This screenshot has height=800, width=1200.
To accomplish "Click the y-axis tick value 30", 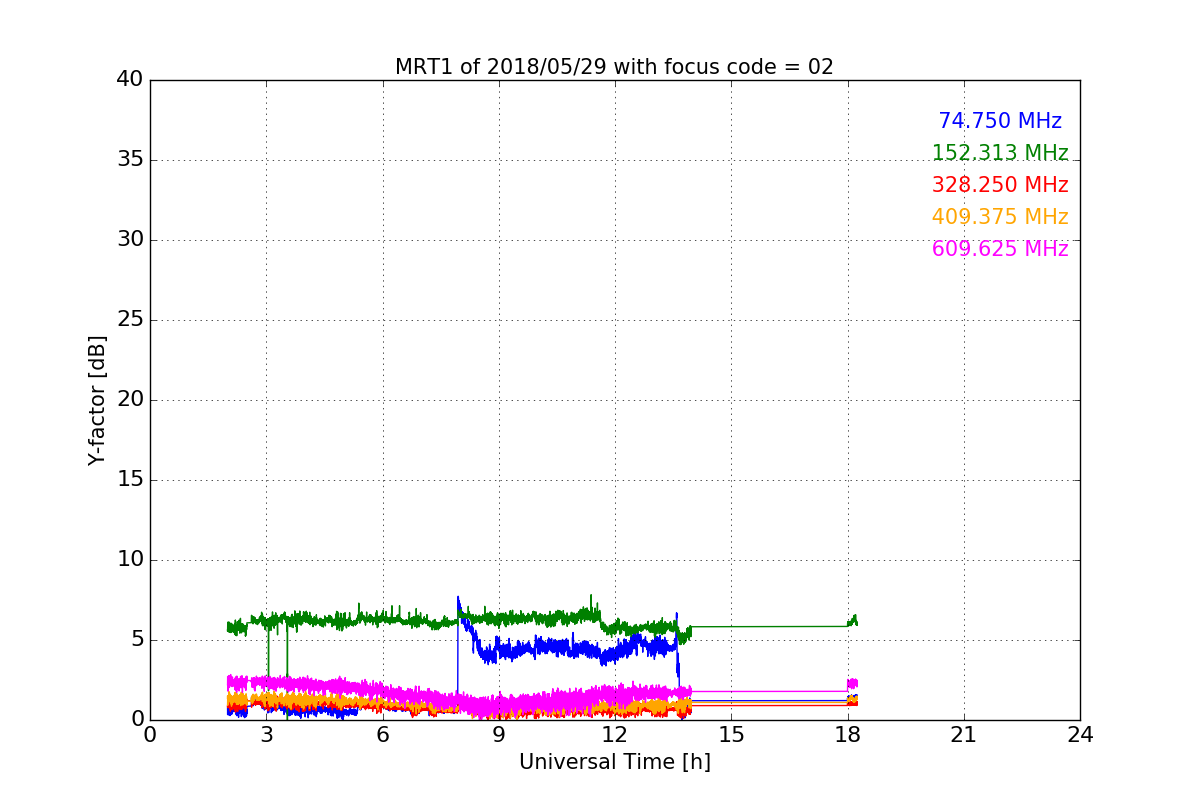I will [x=130, y=240].
